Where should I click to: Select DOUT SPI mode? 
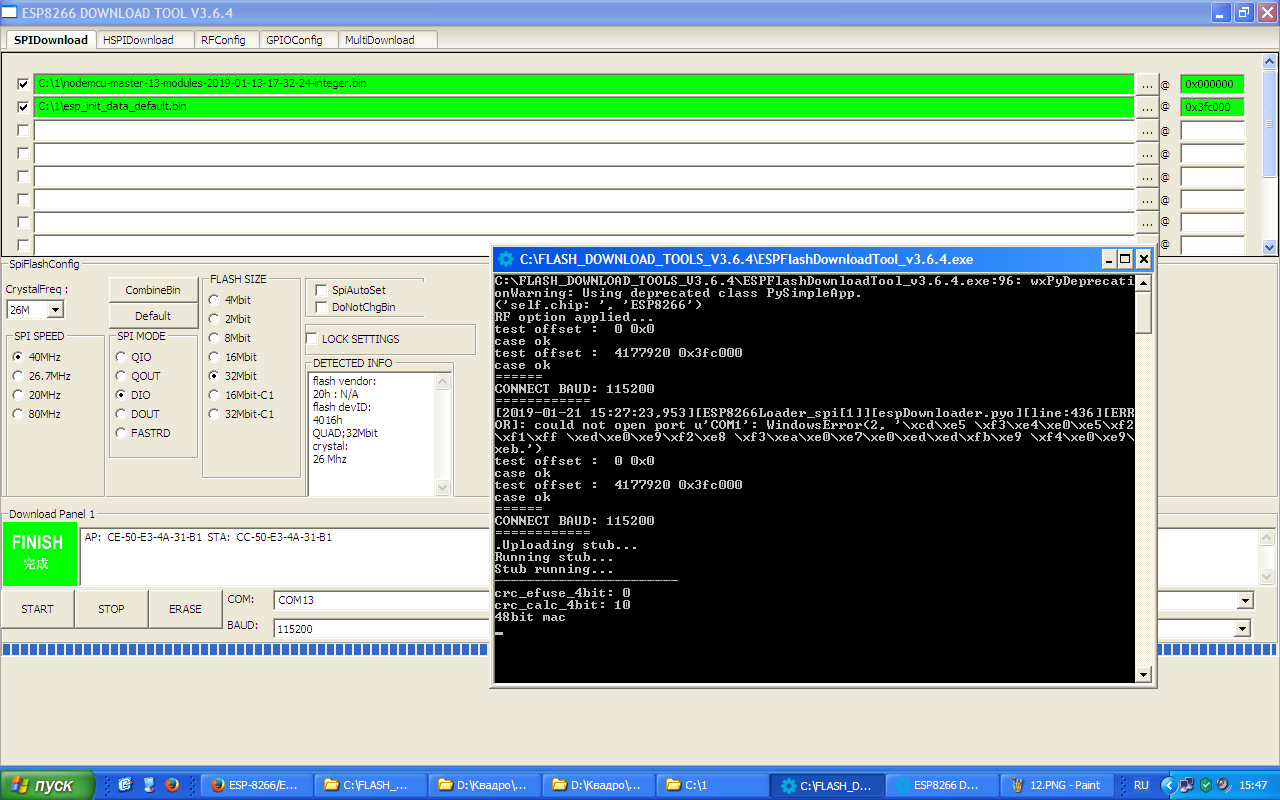coord(121,414)
